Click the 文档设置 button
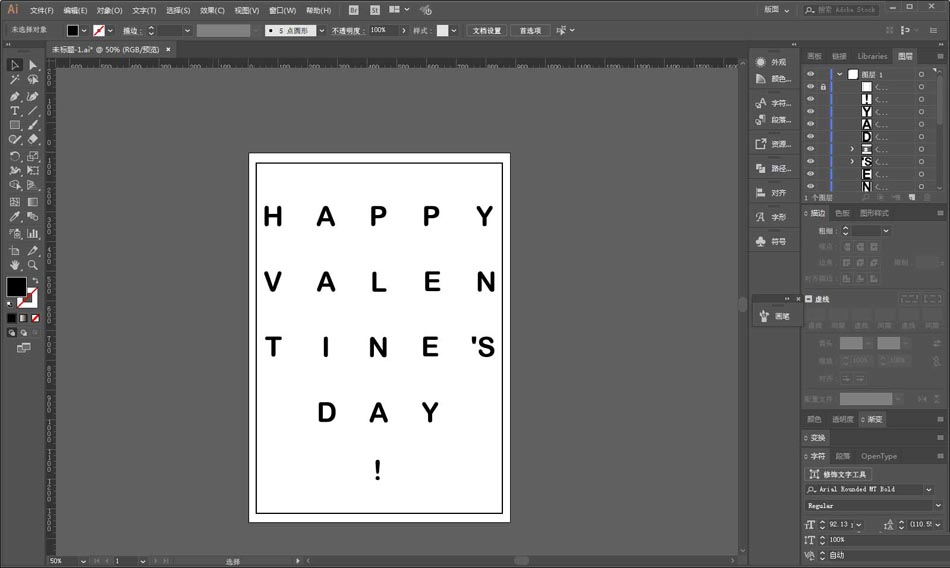The image size is (950, 568). [487, 31]
